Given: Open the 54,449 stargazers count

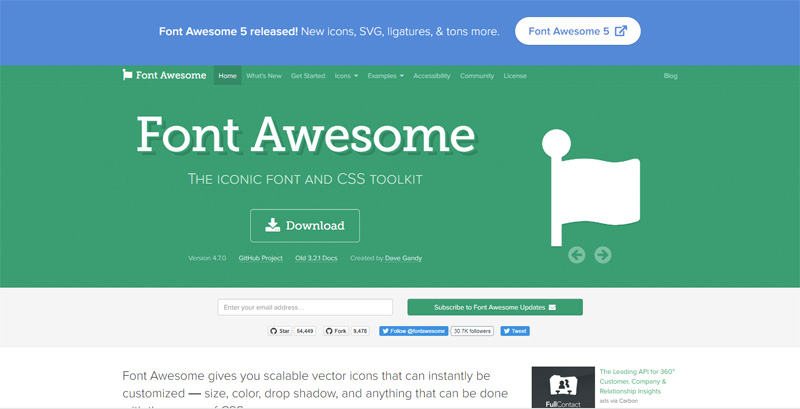Looking at the screenshot, I should [305, 331].
